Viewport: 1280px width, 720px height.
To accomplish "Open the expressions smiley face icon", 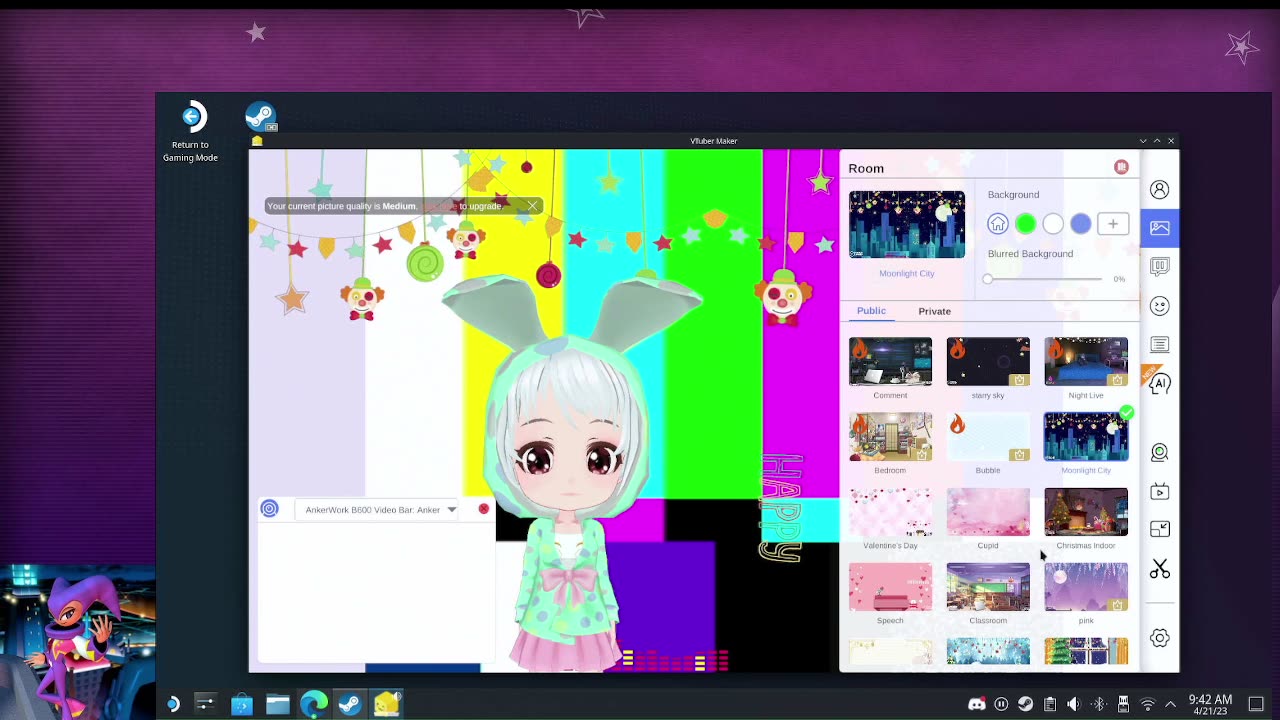I will (x=1159, y=306).
